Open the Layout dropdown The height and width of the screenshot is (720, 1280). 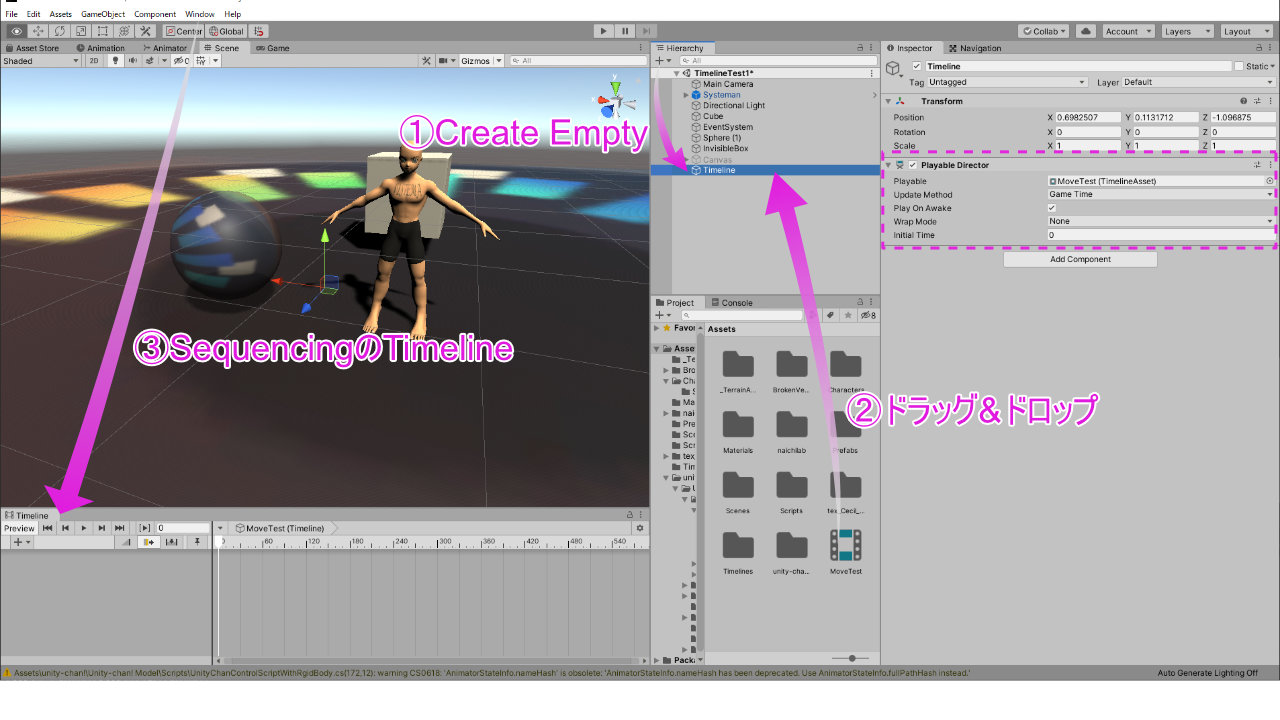click(1247, 31)
